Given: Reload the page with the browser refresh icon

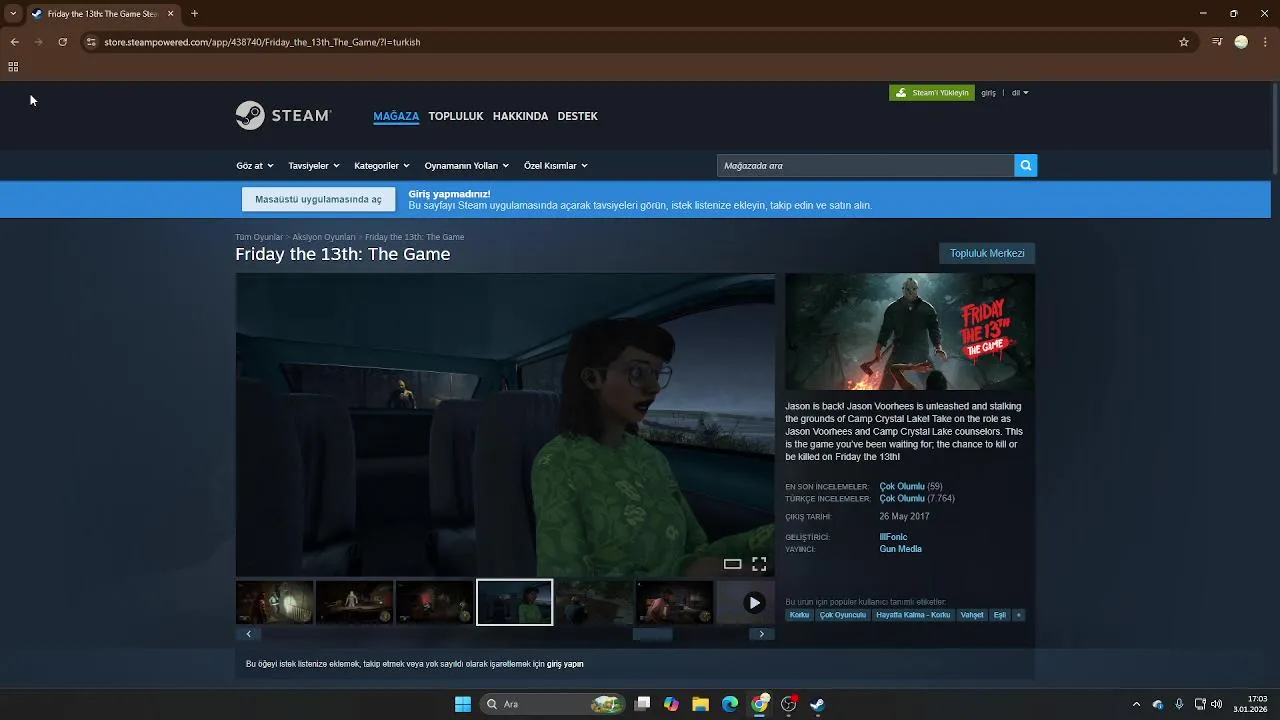Looking at the screenshot, I should pyautogui.click(x=62, y=42).
